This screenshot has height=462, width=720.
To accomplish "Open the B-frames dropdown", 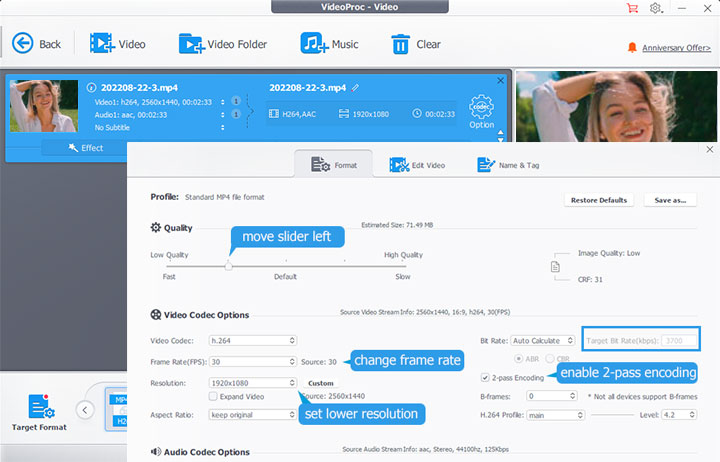I will tap(551, 396).
